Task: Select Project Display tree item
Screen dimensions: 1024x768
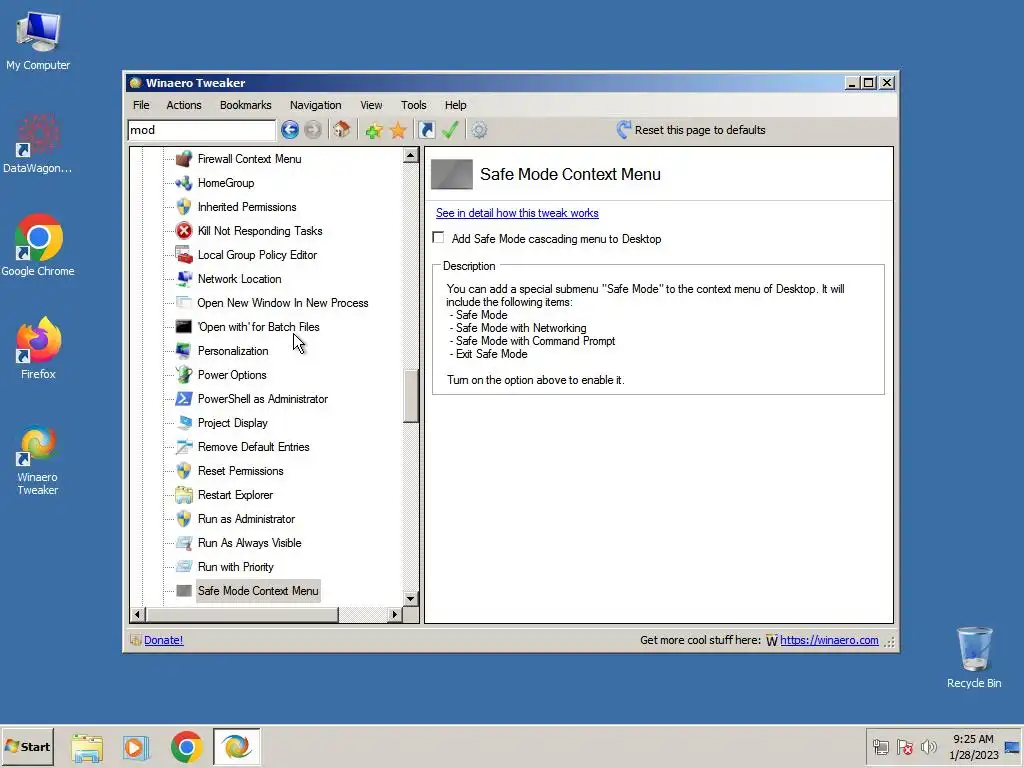Action: pos(233,423)
